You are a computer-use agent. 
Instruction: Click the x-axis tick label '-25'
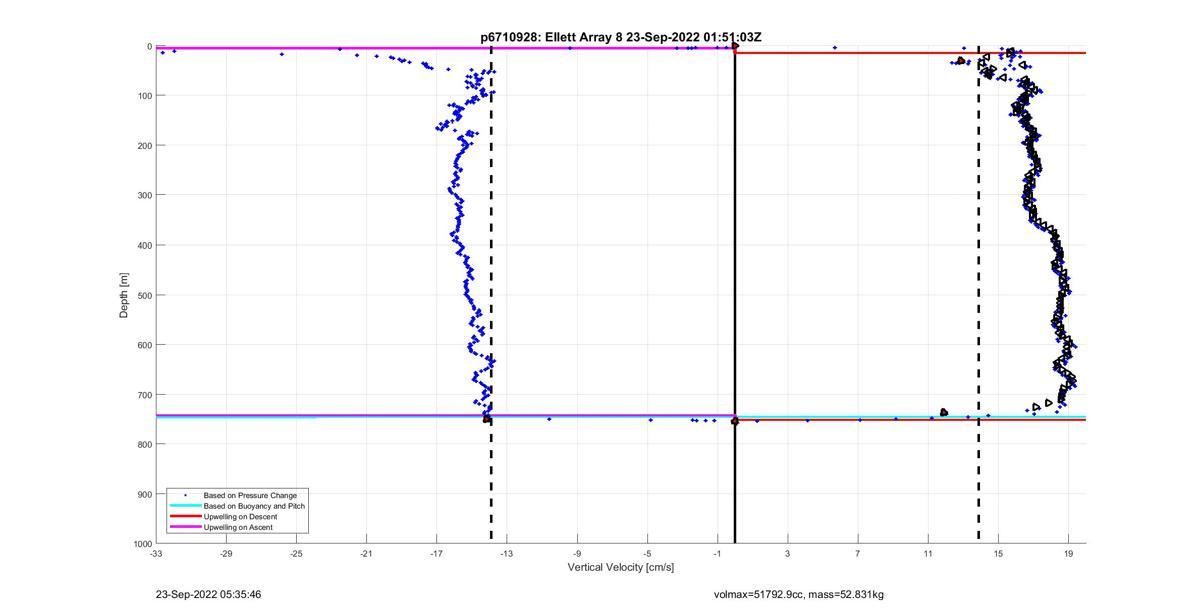point(296,553)
